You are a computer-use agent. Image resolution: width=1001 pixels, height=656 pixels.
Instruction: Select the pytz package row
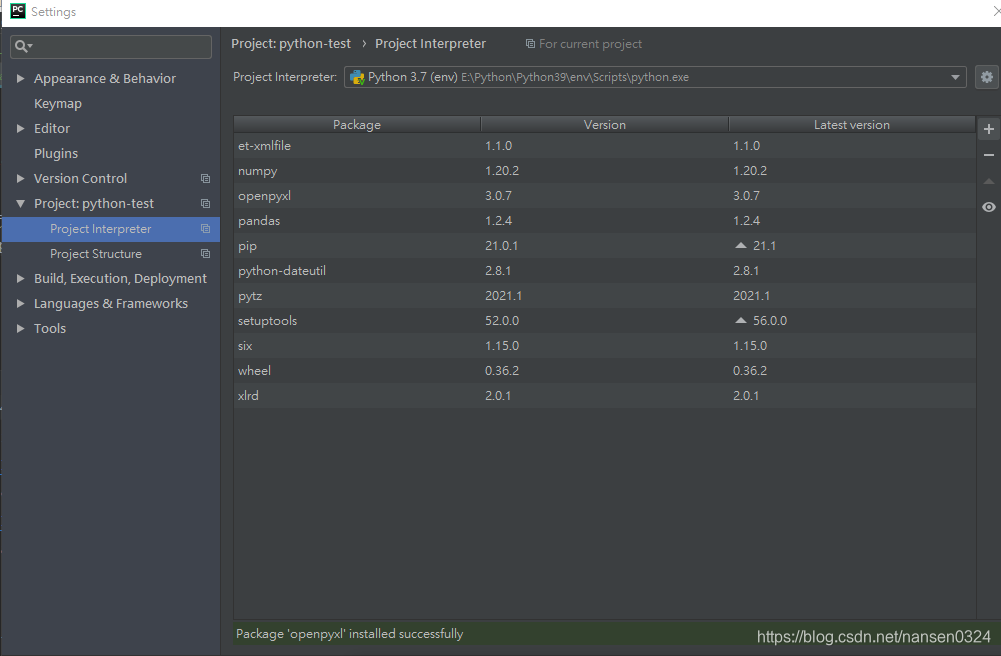605,295
